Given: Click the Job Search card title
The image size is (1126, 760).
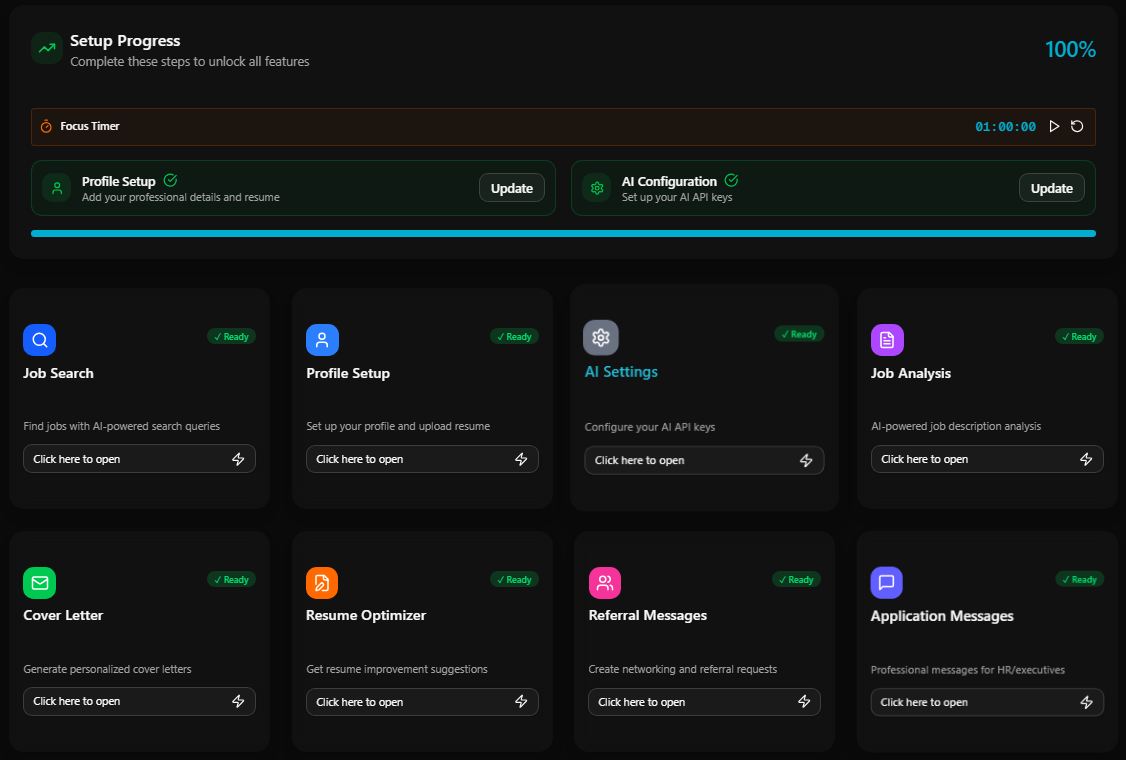Looking at the screenshot, I should [x=58, y=373].
